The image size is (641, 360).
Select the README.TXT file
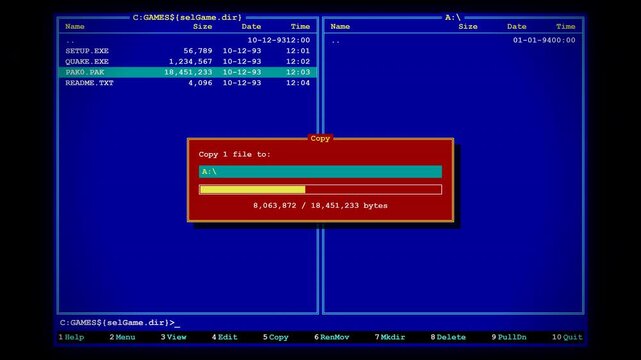pos(188,83)
